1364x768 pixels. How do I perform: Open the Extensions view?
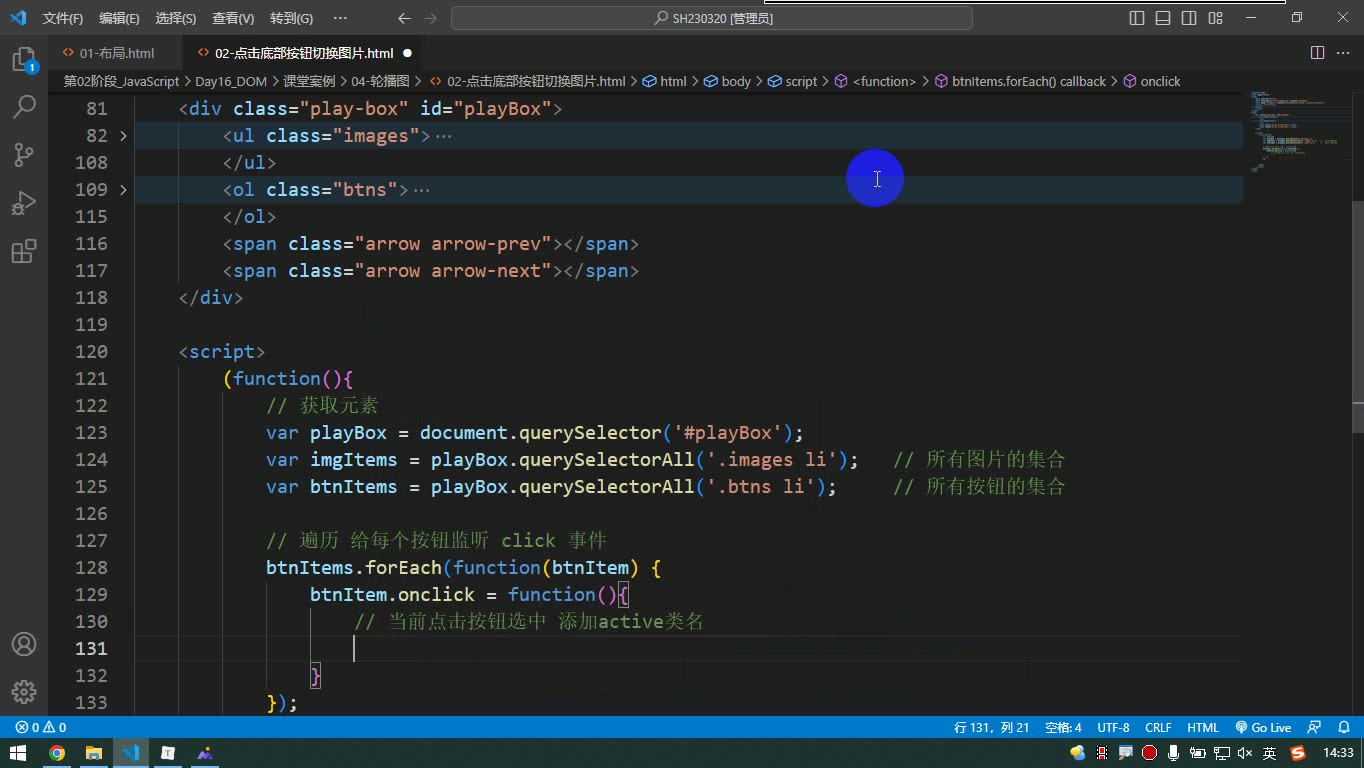[24, 251]
